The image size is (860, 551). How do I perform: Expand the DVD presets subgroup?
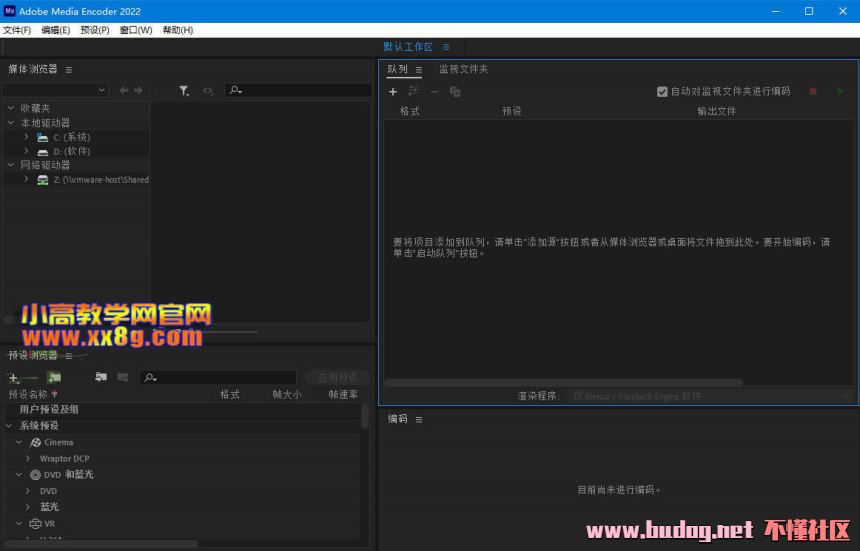point(28,491)
